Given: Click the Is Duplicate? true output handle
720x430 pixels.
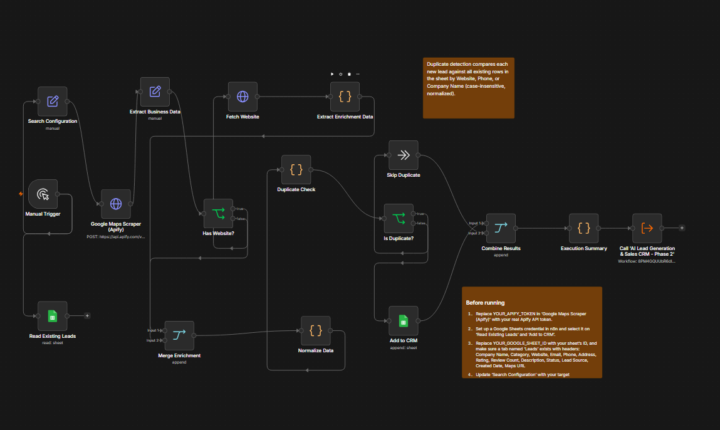Looking at the screenshot, I should click(413, 214).
